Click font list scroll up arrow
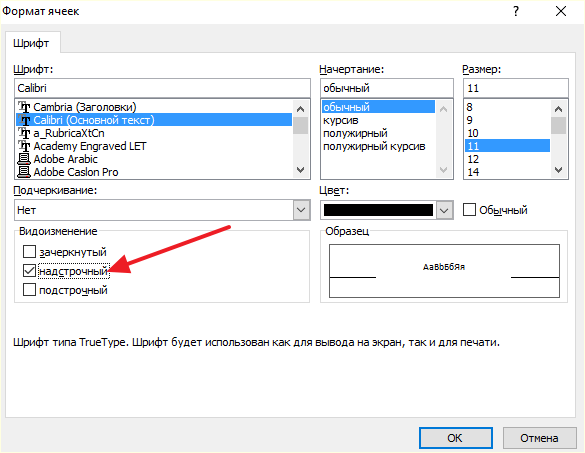Image resolution: width=585 pixels, height=453 pixels. 300,109
